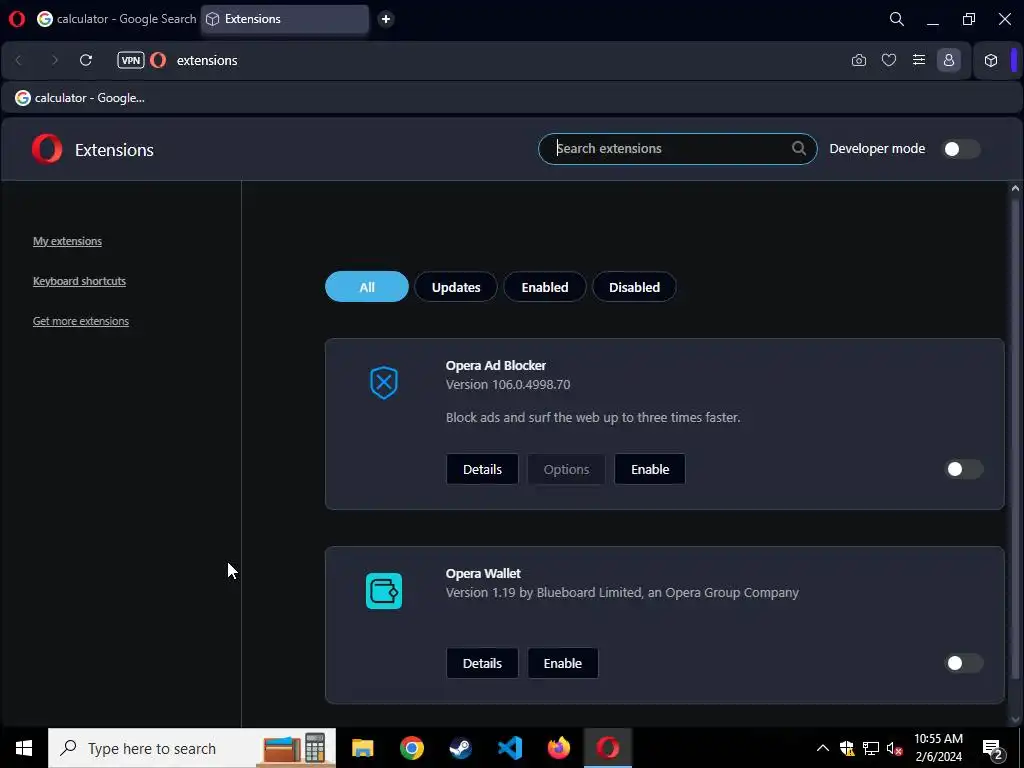Open the extensions cube icon in toolbar
This screenshot has width=1024, height=768.
click(x=991, y=60)
